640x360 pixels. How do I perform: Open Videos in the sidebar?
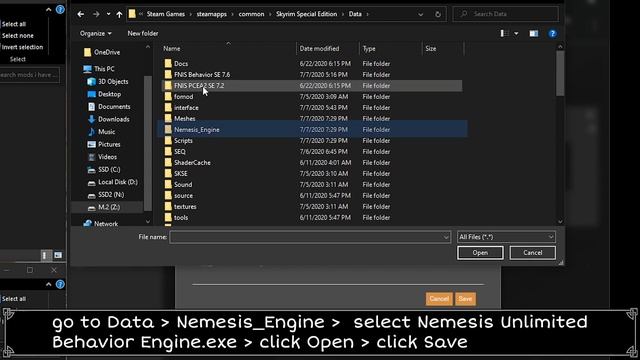point(102,157)
